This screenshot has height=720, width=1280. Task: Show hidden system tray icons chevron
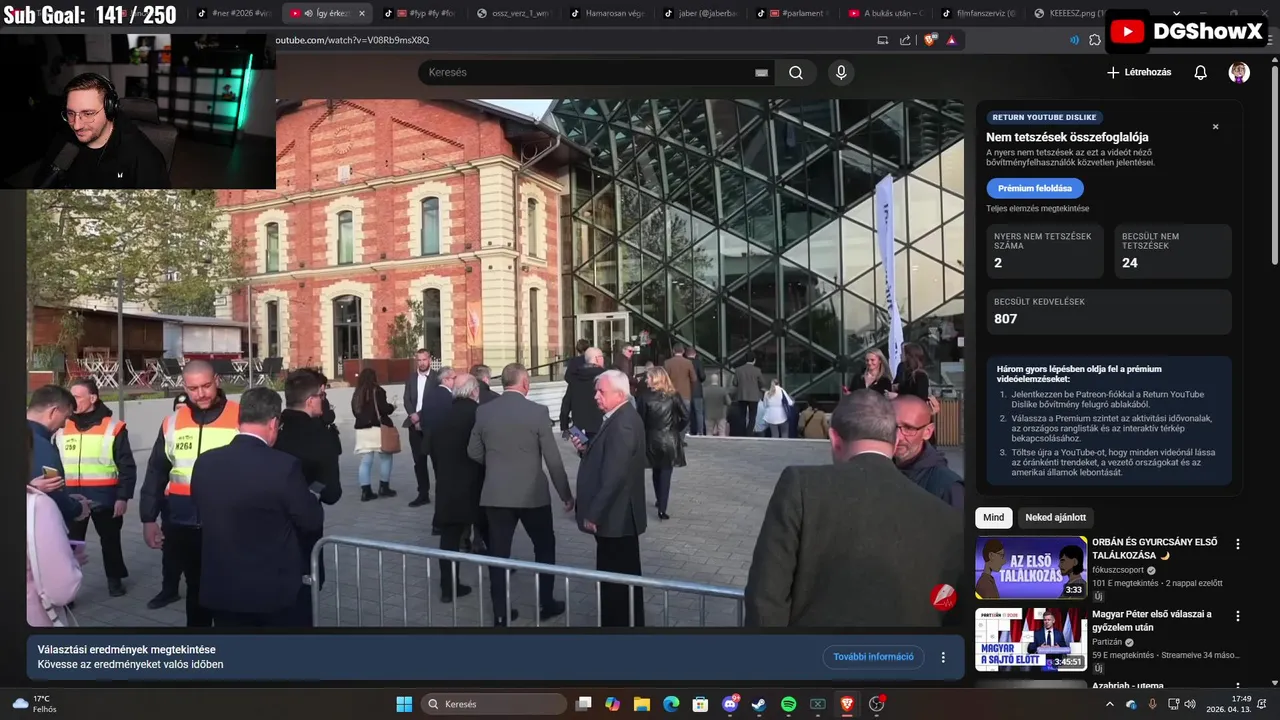click(x=1111, y=704)
